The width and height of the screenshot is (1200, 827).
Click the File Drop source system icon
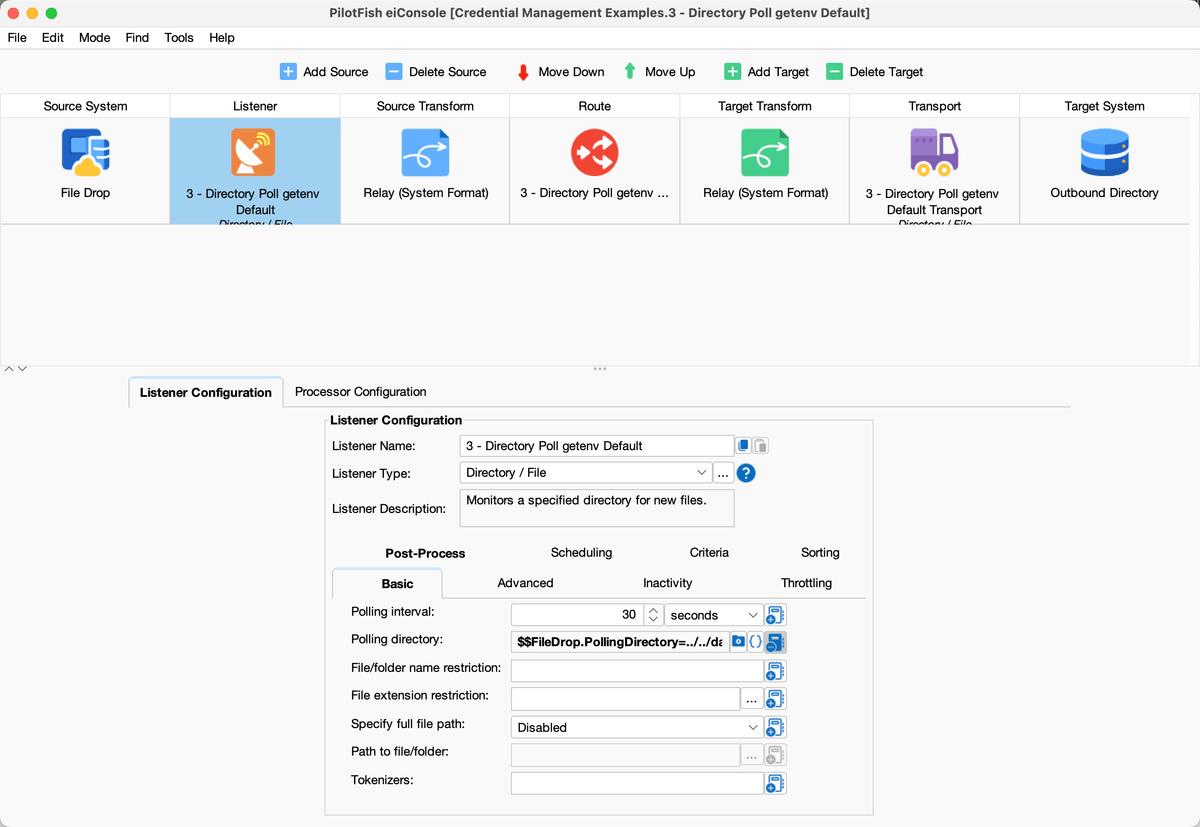[x=85, y=153]
